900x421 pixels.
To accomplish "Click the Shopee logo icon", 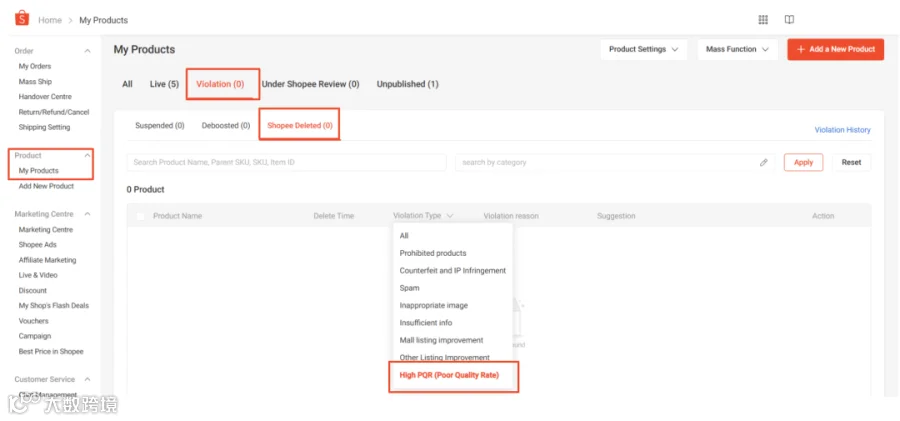I will [22, 19].
